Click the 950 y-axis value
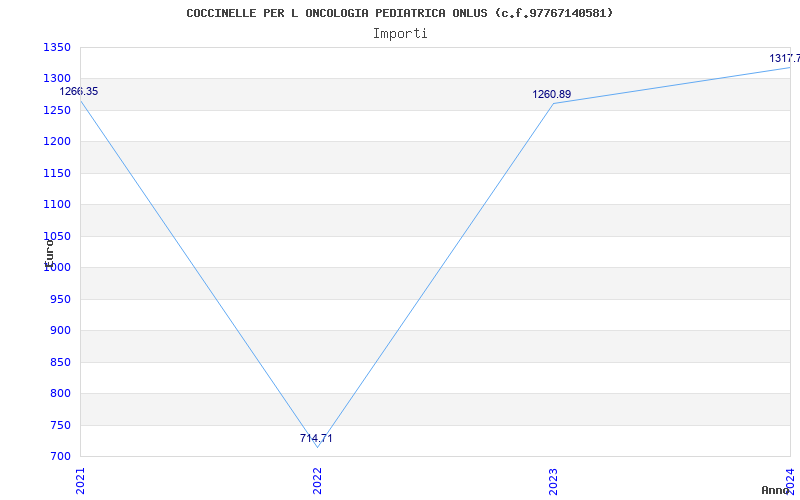This screenshot has height=500, width=800. point(60,299)
